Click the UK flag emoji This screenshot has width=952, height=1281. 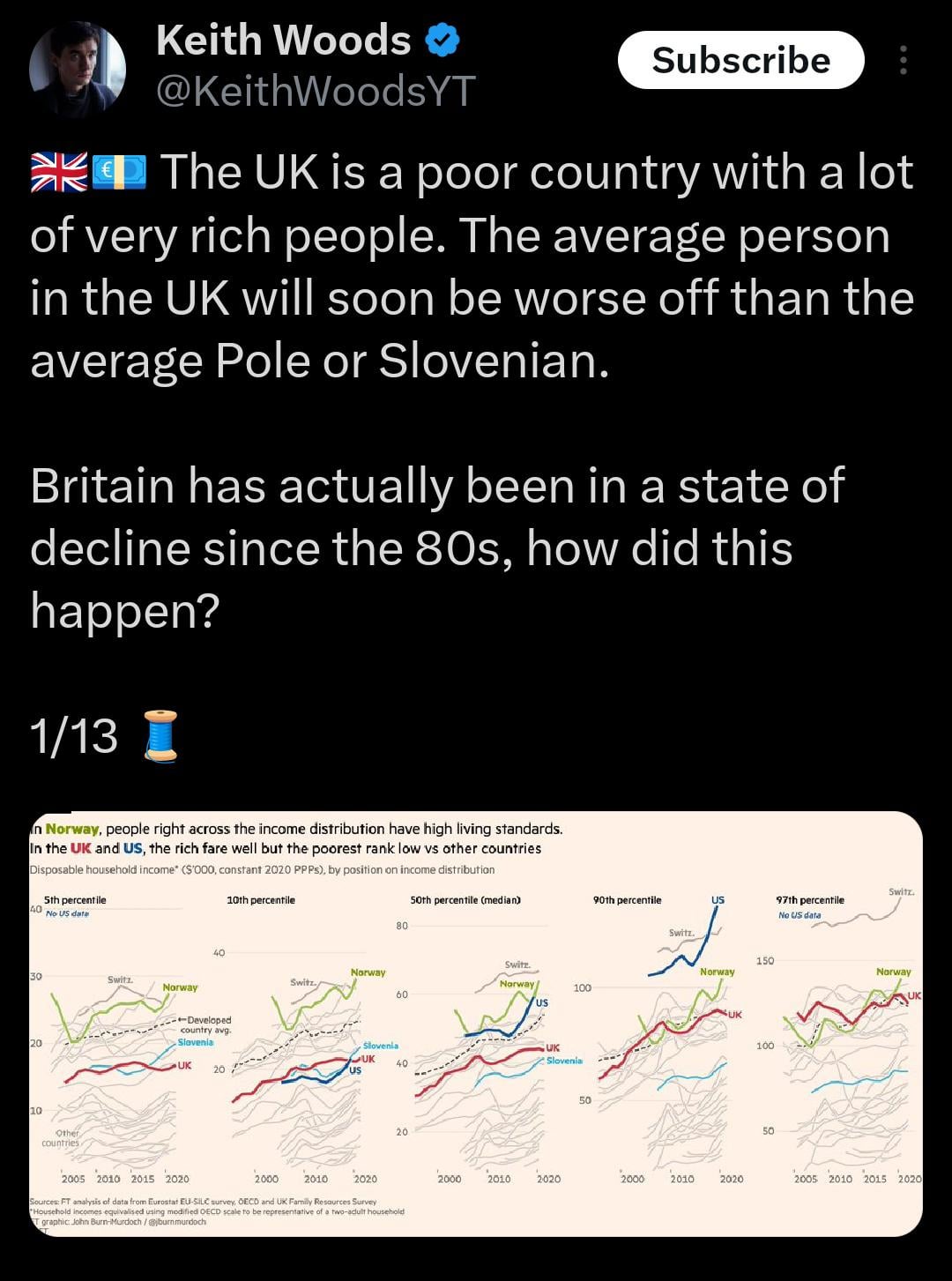click(x=58, y=172)
